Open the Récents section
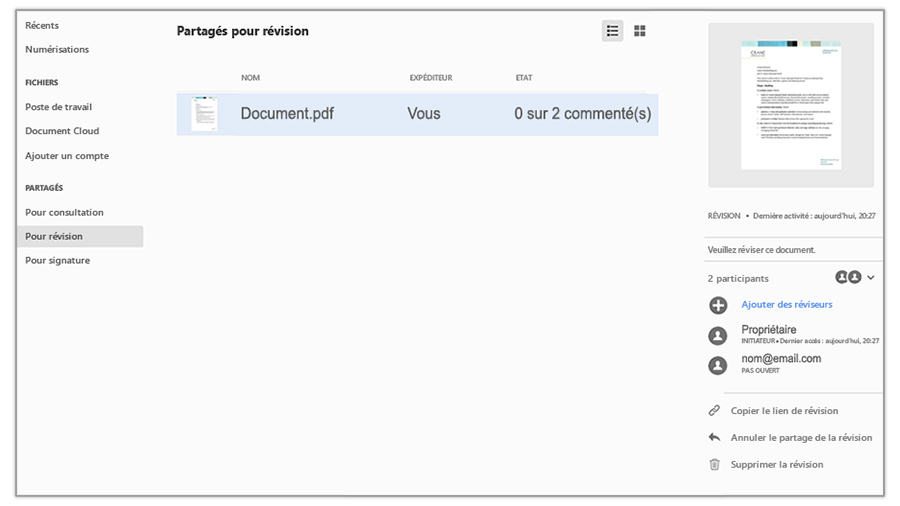This screenshot has width=900, height=506. click(x=42, y=25)
